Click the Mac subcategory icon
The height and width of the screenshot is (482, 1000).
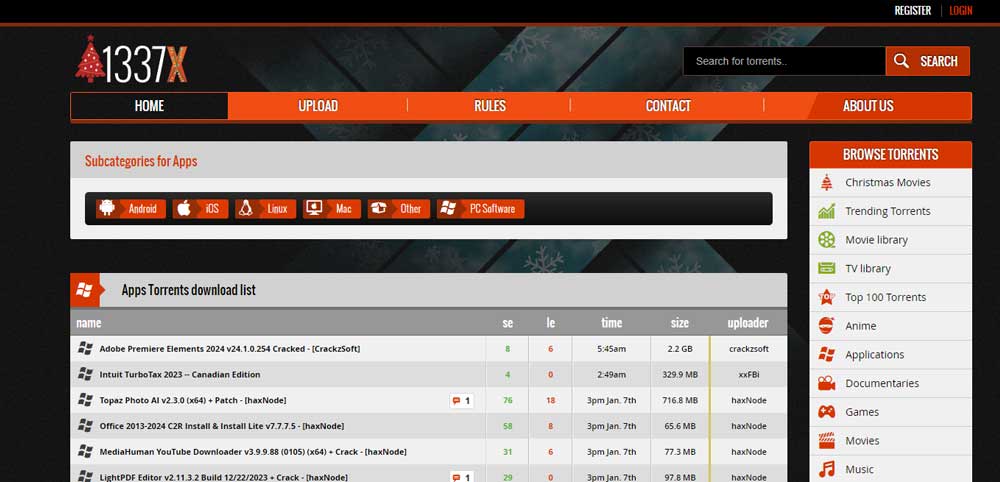pos(314,209)
